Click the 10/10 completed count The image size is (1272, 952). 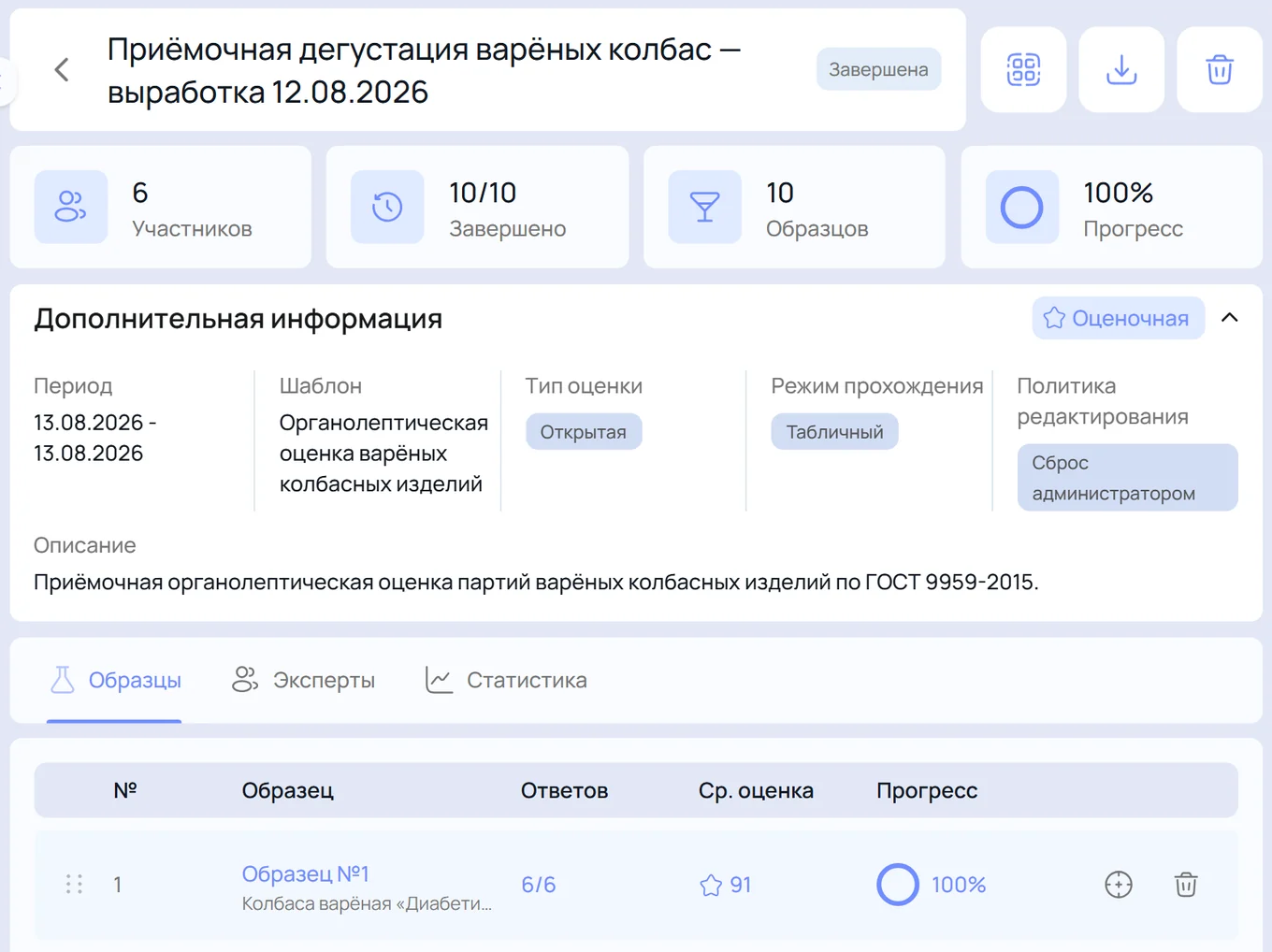point(483,193)
